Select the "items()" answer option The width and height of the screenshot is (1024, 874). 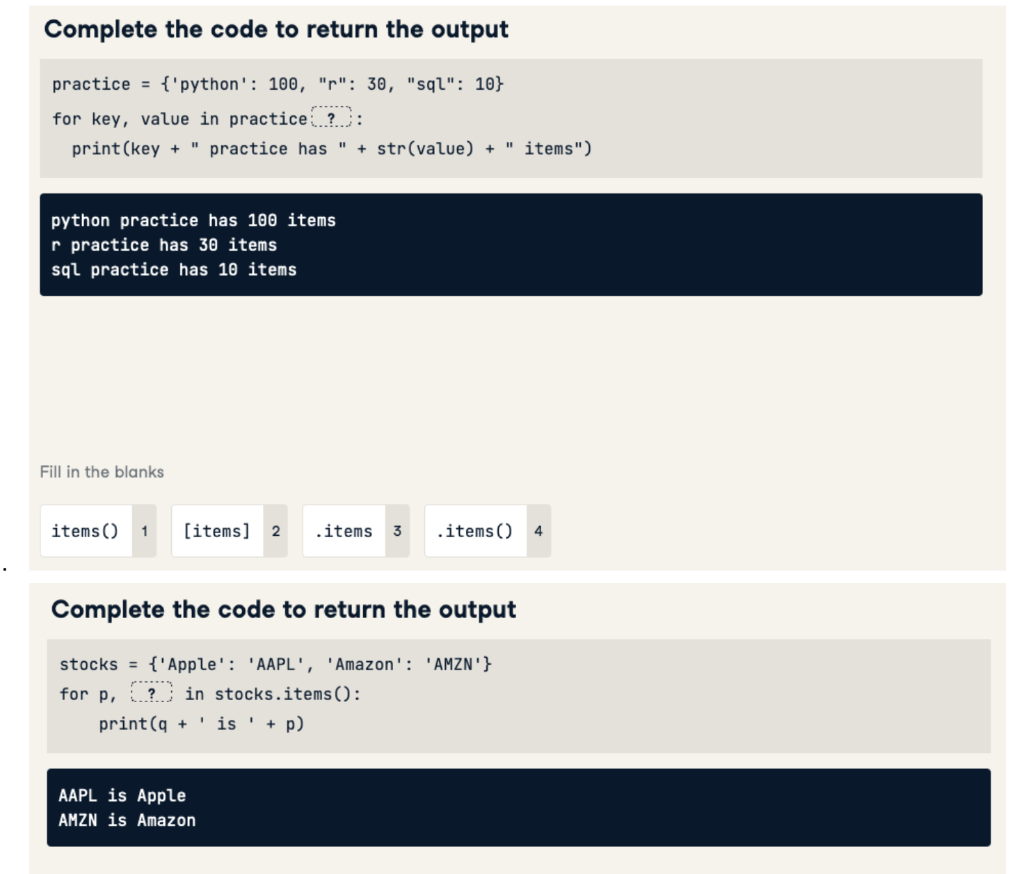(84, 531)
